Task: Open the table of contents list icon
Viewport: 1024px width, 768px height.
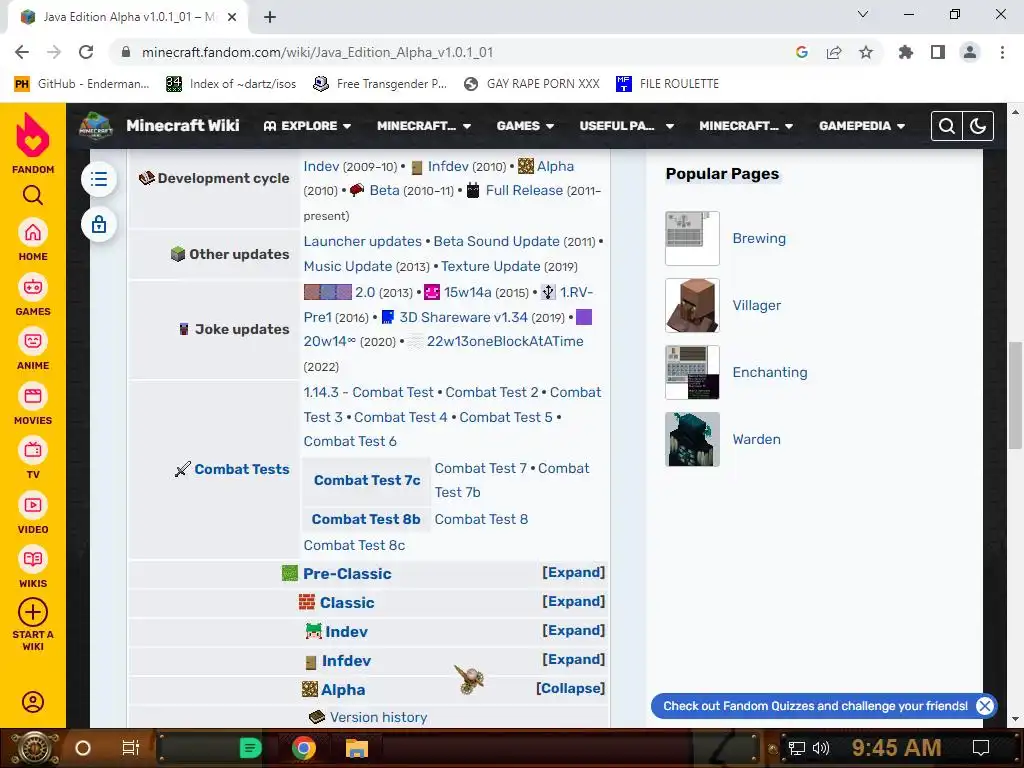Action: [x=99, y=179]
